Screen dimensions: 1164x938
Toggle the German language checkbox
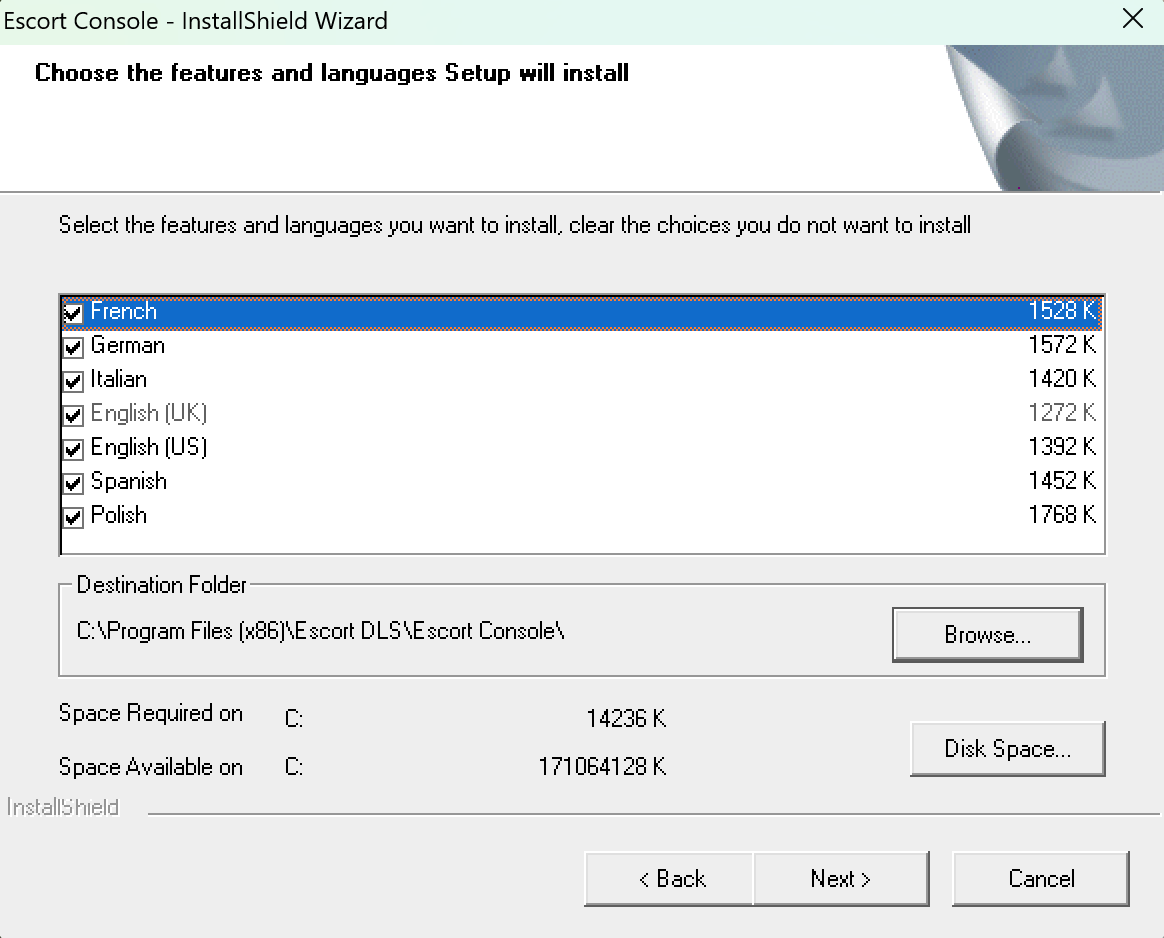click(x=73, y=347)
